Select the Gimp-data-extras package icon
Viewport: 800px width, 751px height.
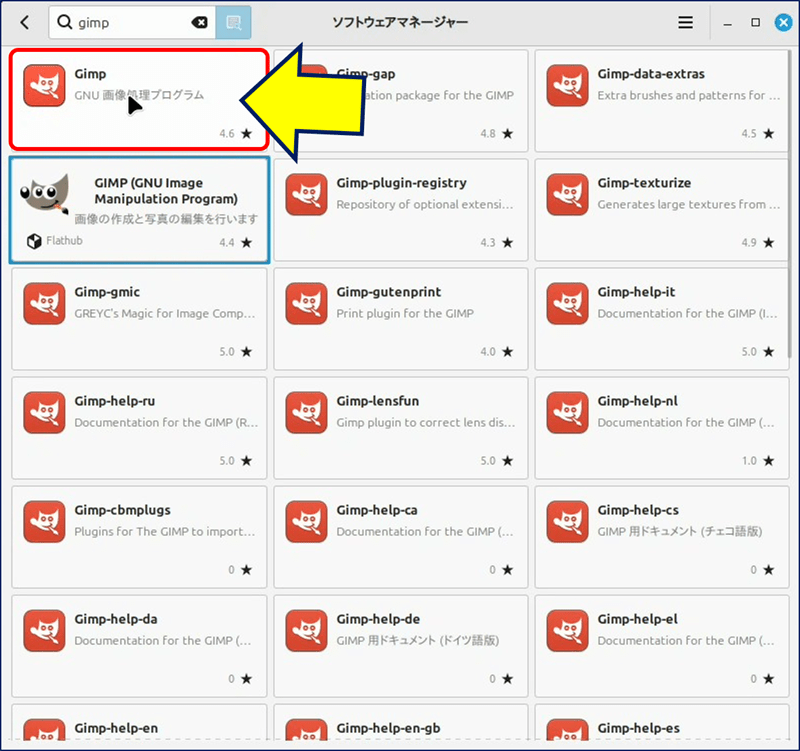coord(567,85)
